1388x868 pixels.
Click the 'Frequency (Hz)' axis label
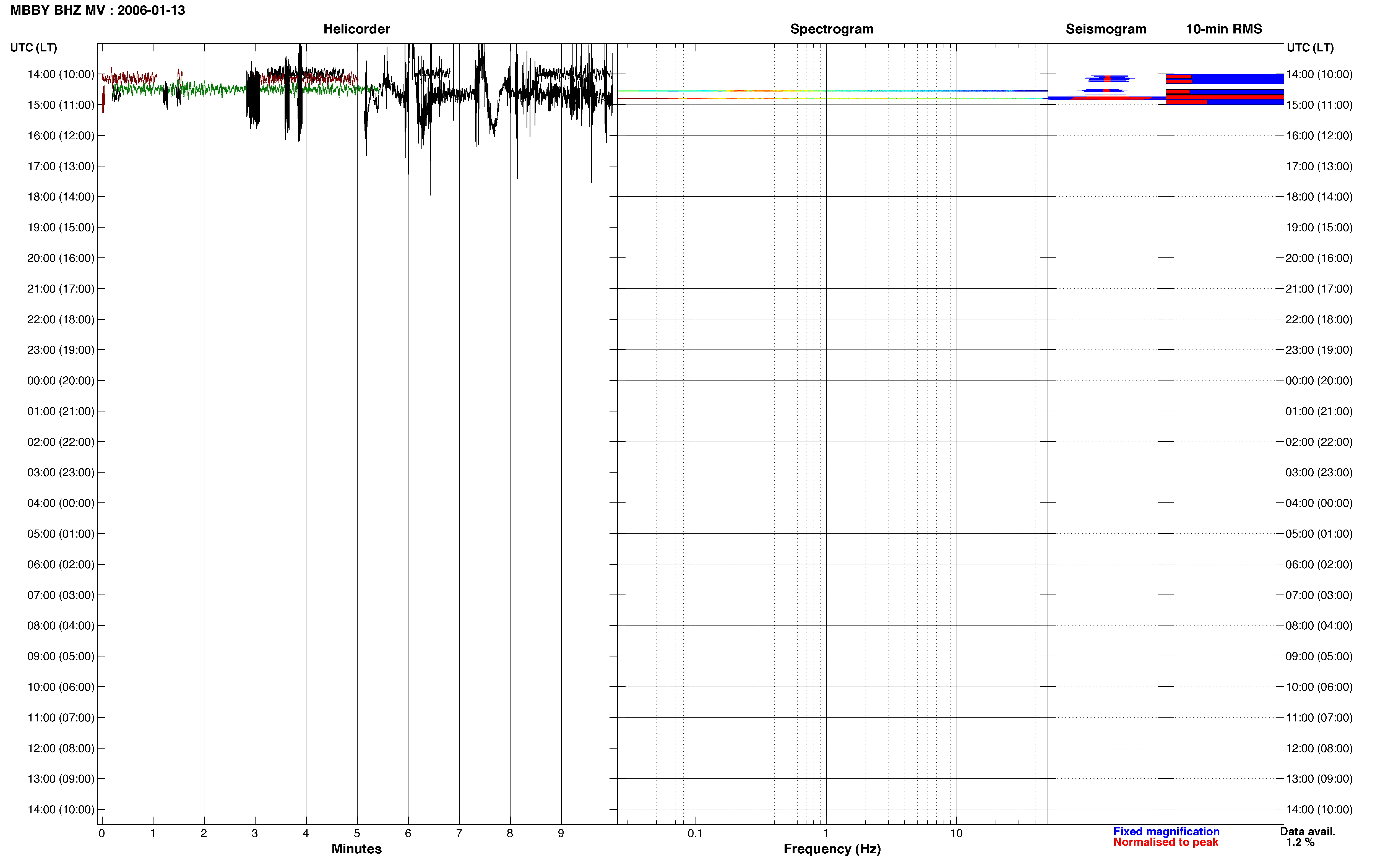click(x=832, y=849)
